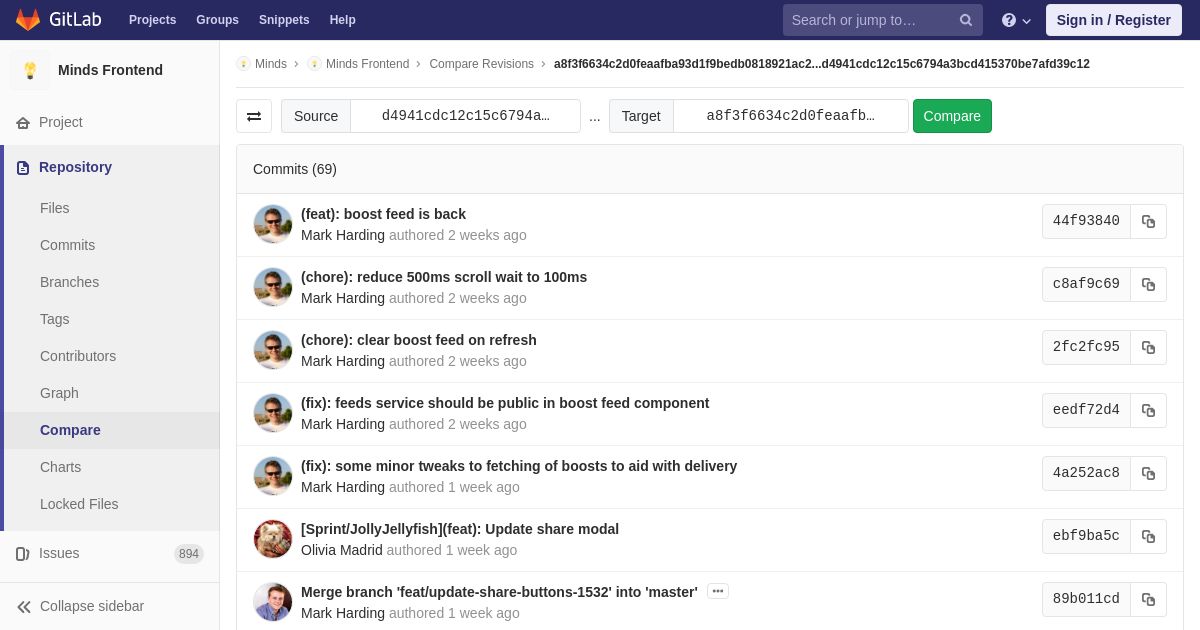Open the Projects menu
The width and height of the screenshot is (1200, 630).
[152, 20]
